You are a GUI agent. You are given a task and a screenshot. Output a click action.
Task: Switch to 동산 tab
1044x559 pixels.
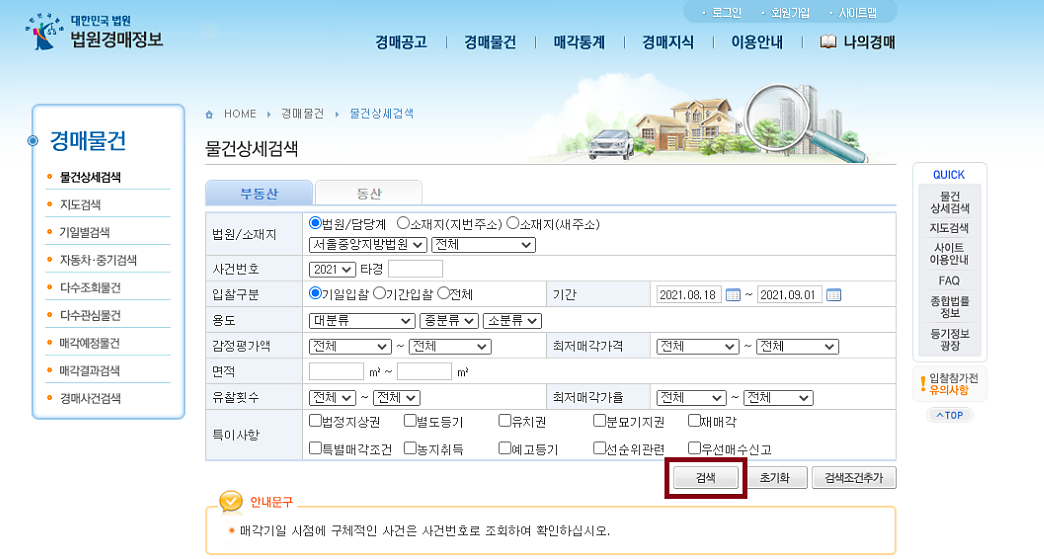pyautogui.click(x=369, y=193)
